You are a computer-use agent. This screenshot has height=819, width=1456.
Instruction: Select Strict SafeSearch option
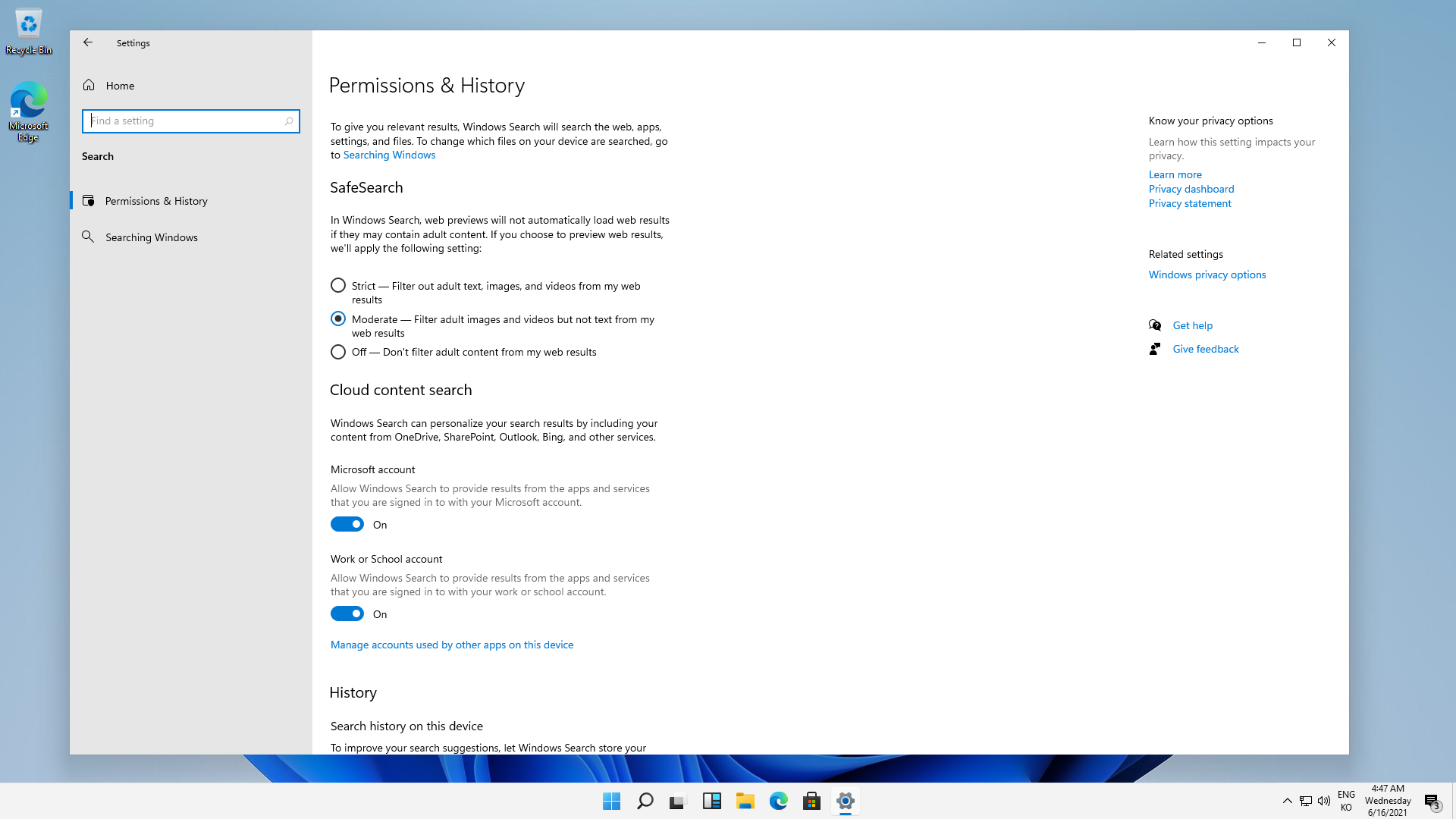[338, 286]
